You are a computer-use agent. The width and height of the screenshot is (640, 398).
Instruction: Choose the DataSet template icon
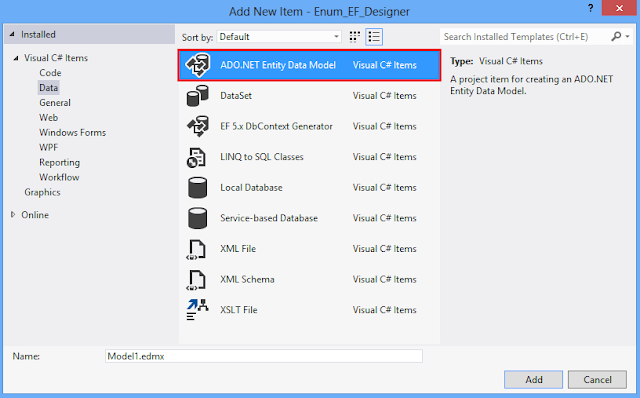click(x=198, y=96)
